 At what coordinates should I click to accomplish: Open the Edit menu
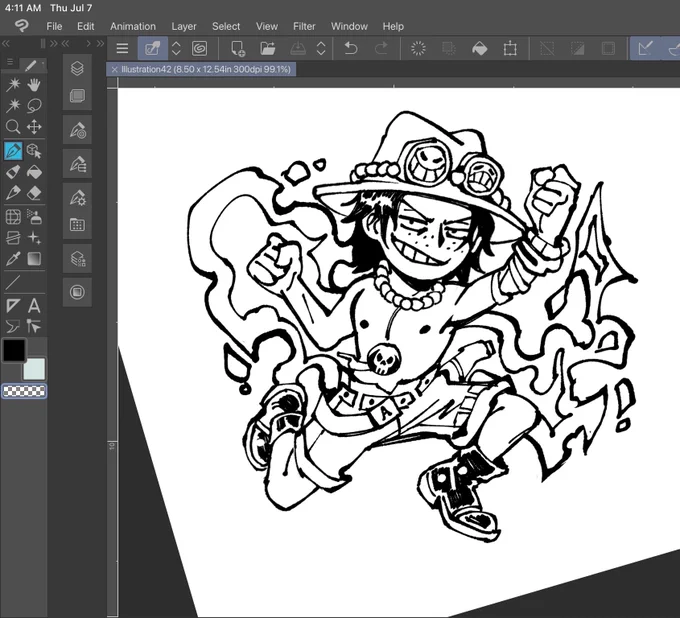tap(85, 26)
